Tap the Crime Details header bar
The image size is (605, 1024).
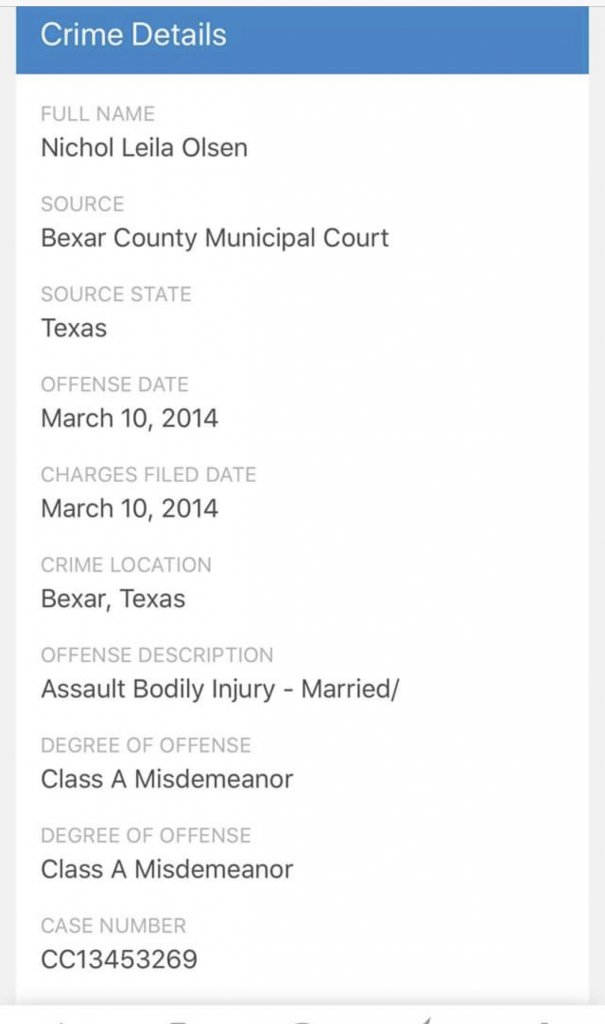(x=302, y=37)
